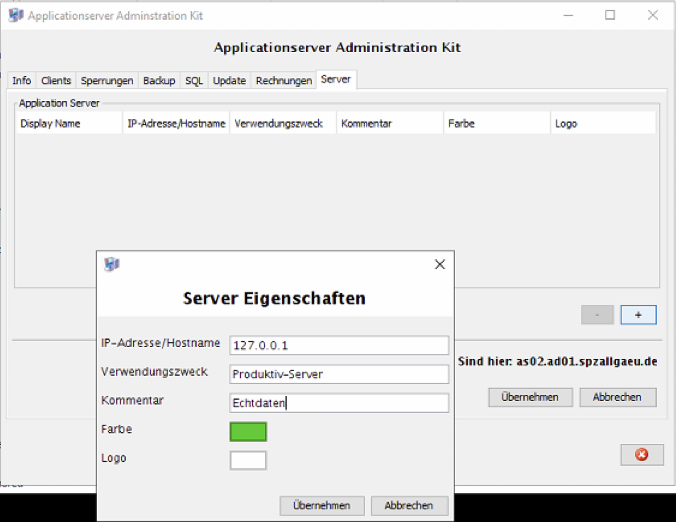The image size is (676, 522).
Task: Click the Kommentar column header
Action: coord(390,124)
